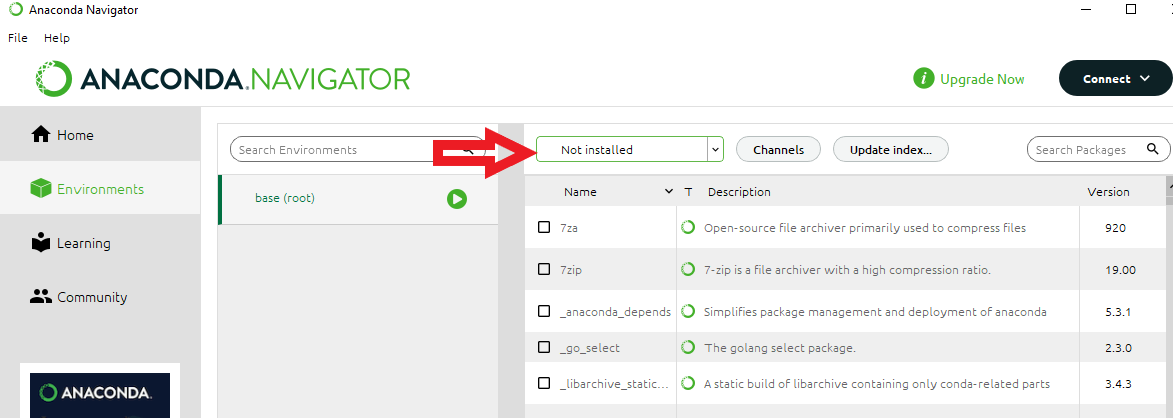Click the Home house icon
Viewport: 1173px width, 418px height.
click(40, 134)
